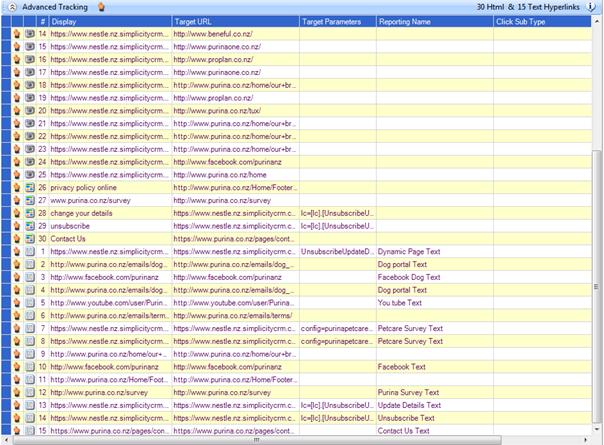Click tracking hand icon of unsubscribe row 29

pyautogui.click(x=17, y=226)
